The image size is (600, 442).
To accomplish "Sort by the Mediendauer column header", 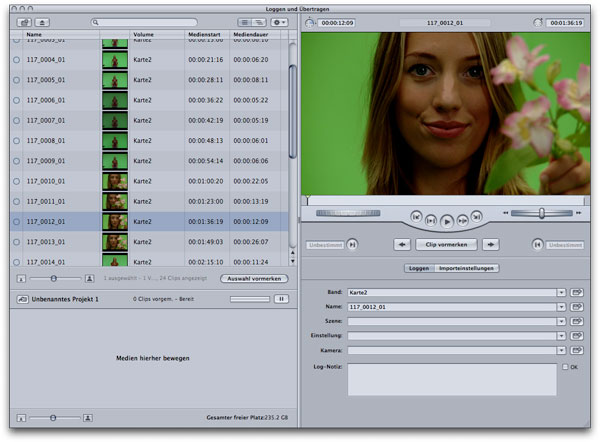I will click(255, 34).
